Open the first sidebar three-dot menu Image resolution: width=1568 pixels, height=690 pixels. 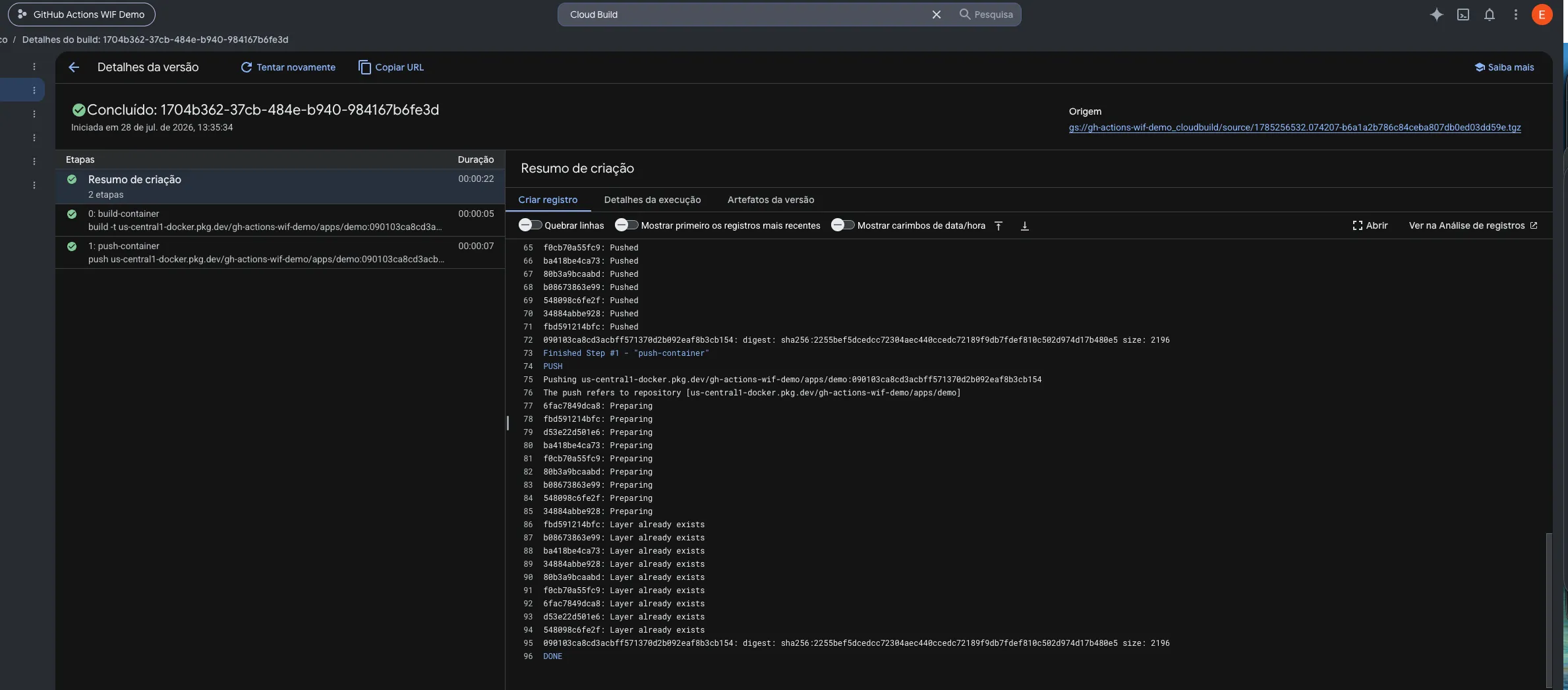34,67
